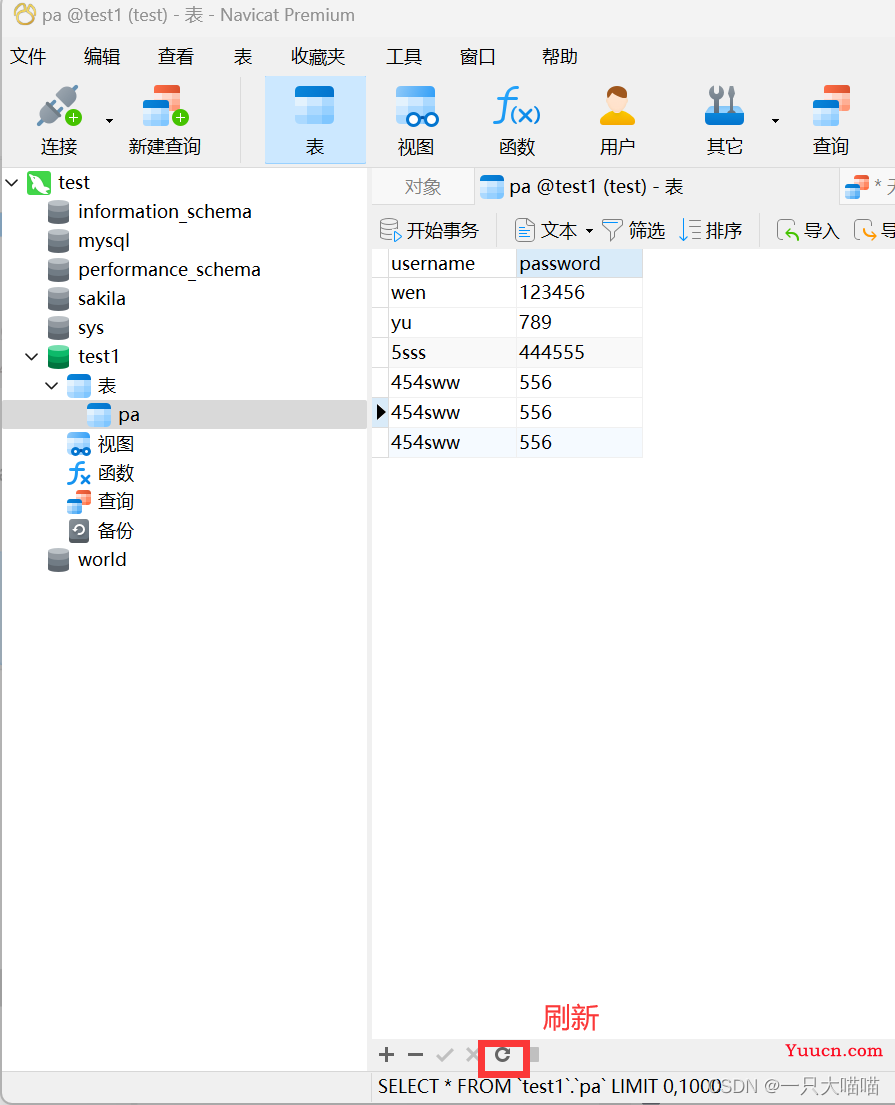Open the 表 menu in menu bar
This screenshot has width=895, height=1105.
coord(243,56)
